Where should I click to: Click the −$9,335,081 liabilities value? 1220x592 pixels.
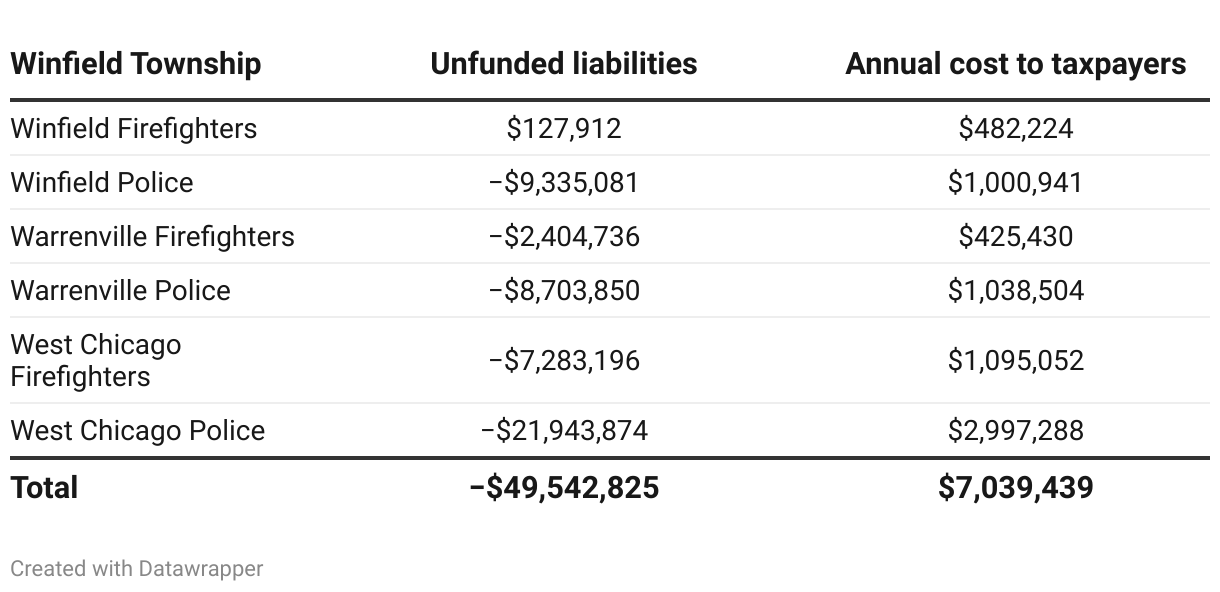[564, 183]
